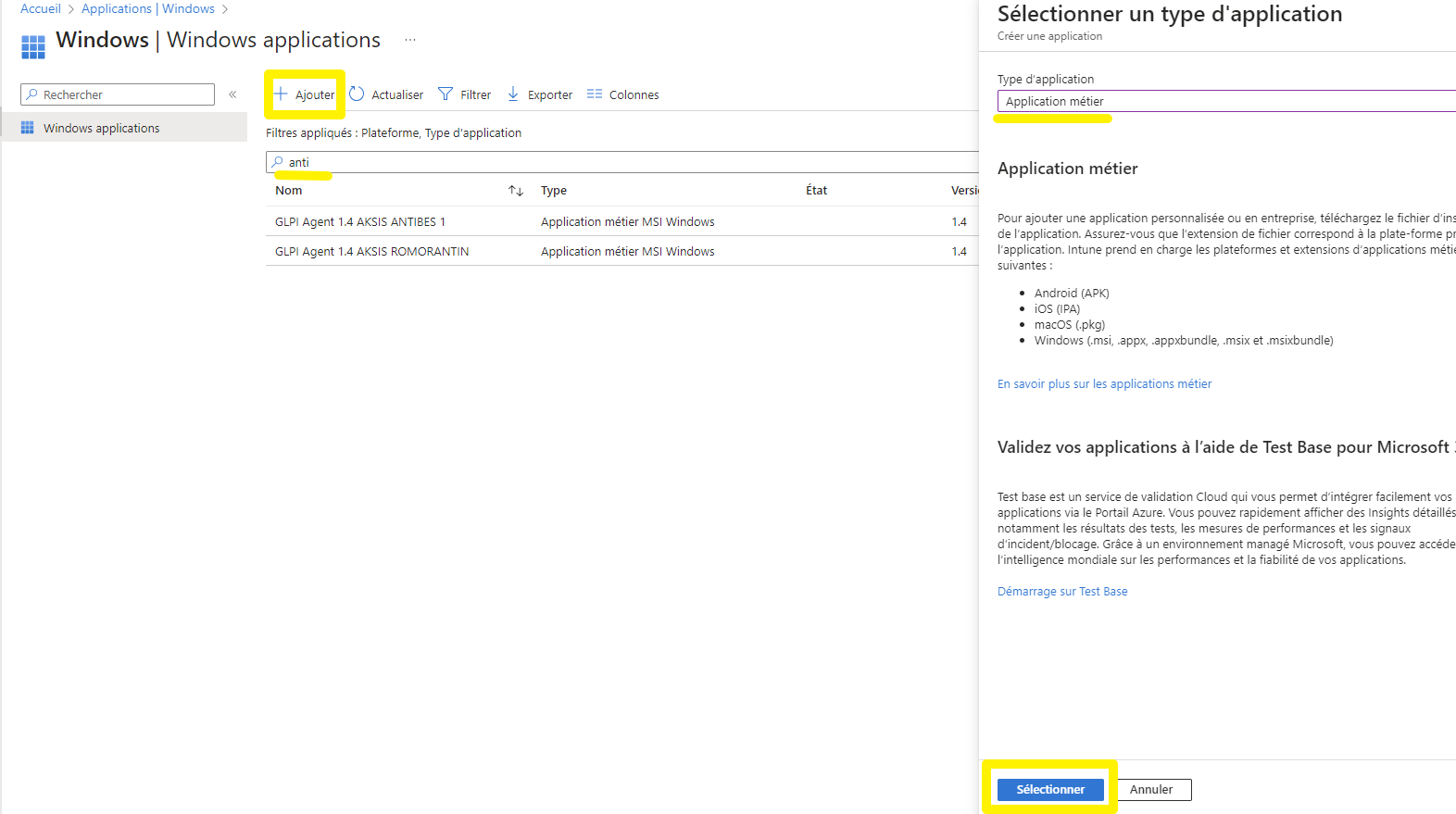Click the Filtrer funnel icon
This screenshot has width=1456, height=814.
pyautogui.click(x=446, y=94)
